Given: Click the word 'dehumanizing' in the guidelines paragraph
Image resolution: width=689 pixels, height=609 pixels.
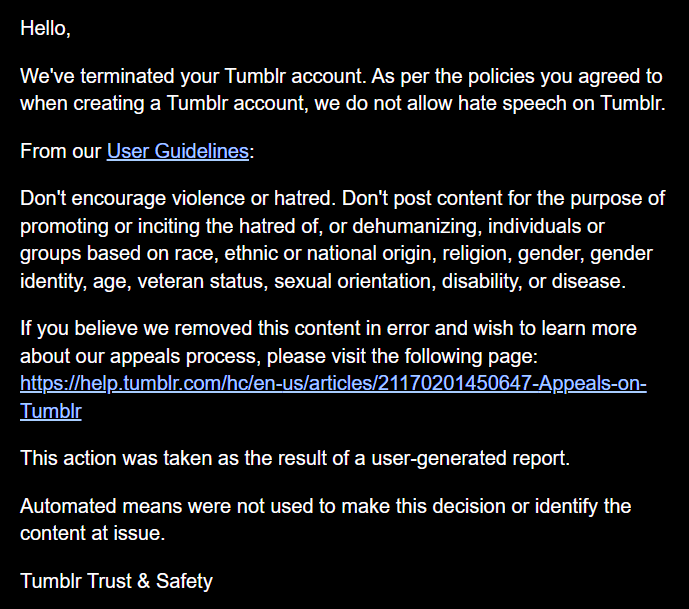Looking at the screenshot, I should coord(417,226).
